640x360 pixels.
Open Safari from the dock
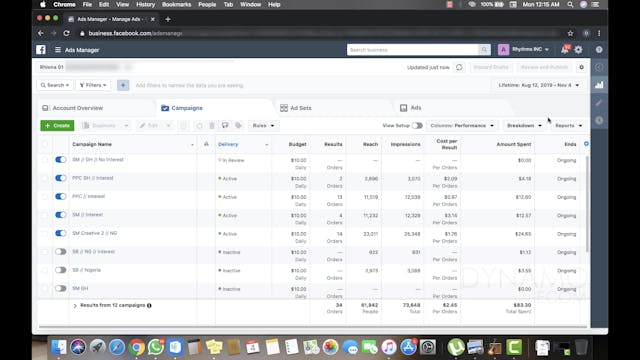[117, 347]
